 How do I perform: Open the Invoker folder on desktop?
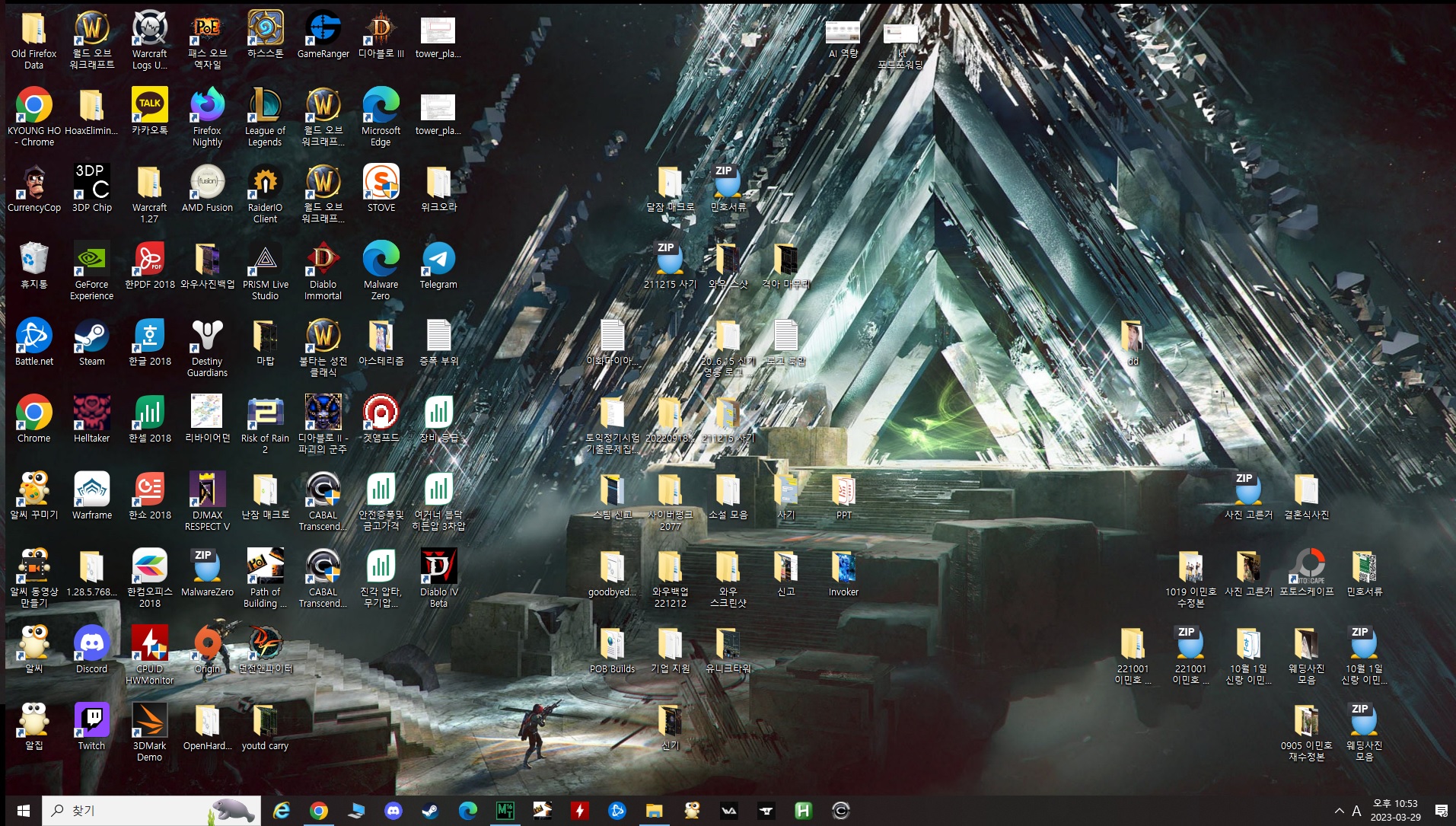(843, 573)
